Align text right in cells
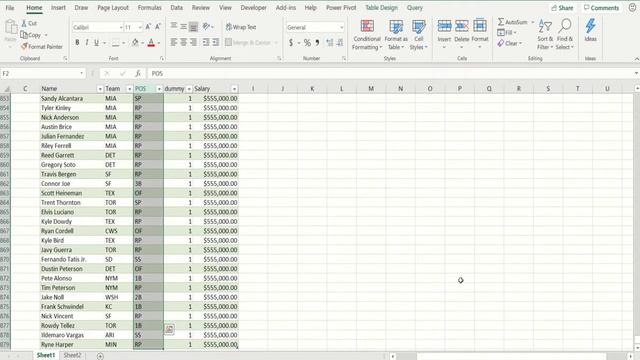This screenshot has height=360, width=640. point(193,42)
